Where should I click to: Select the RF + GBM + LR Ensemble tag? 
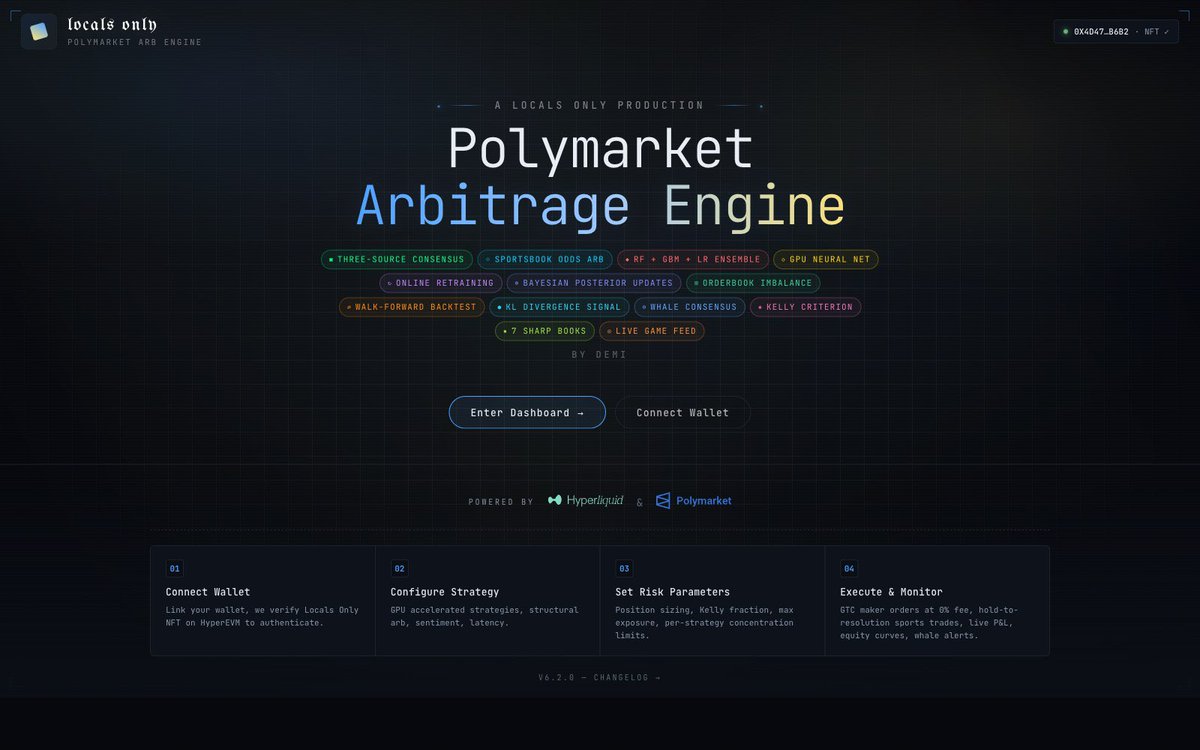[x=693, y=259]
